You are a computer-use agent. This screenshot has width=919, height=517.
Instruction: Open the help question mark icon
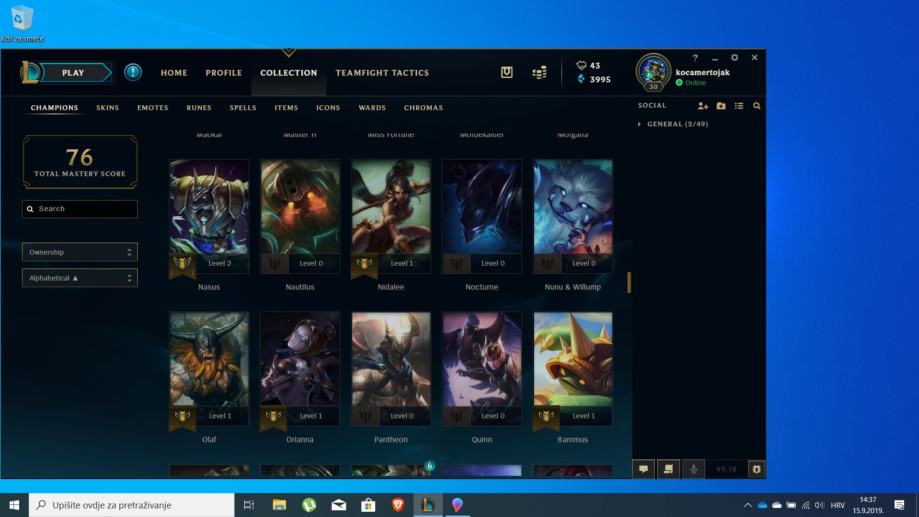point(695,57)
